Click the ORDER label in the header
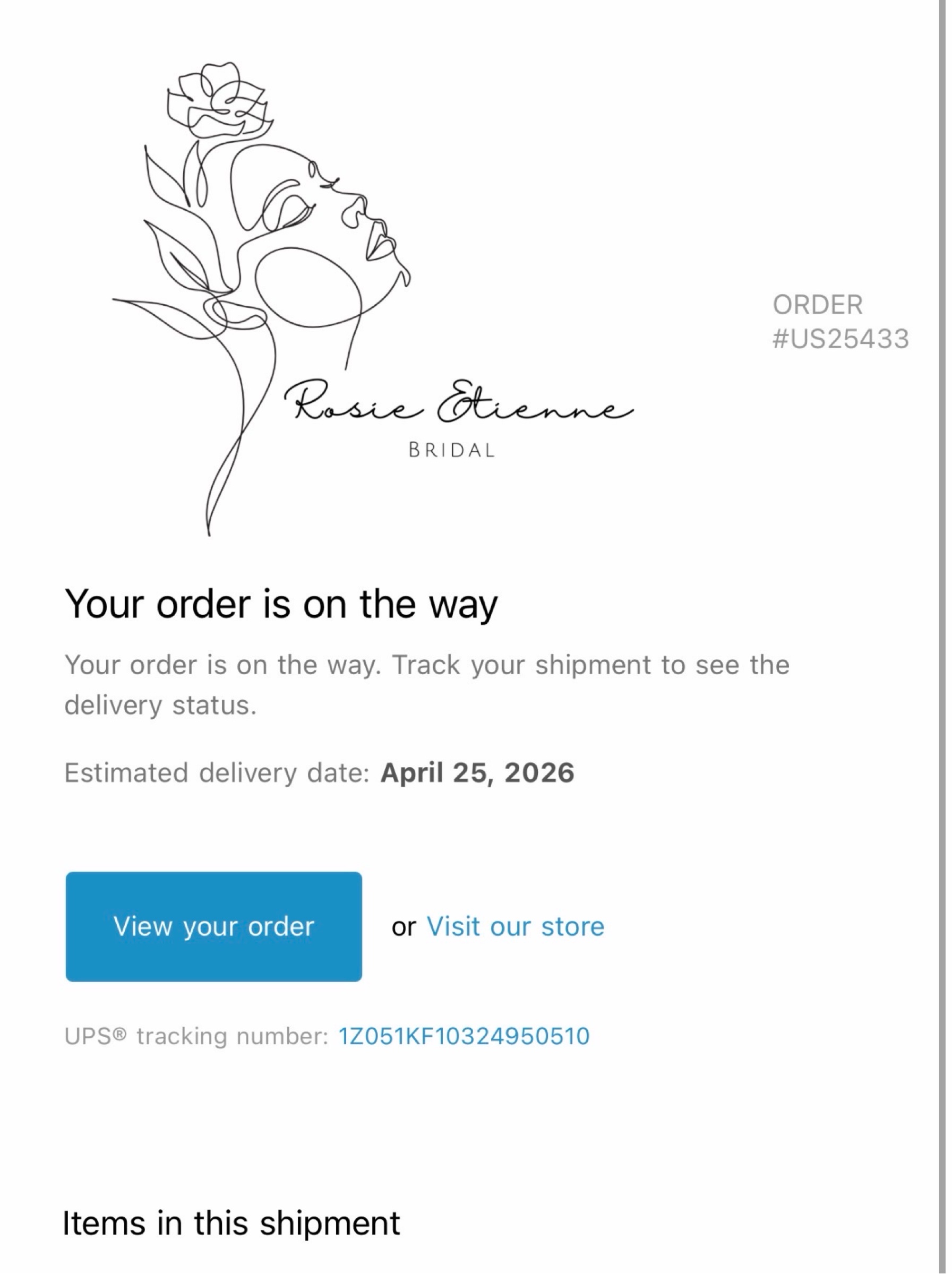Screen dimensions: 952x1274 click(x=818, y=305)
